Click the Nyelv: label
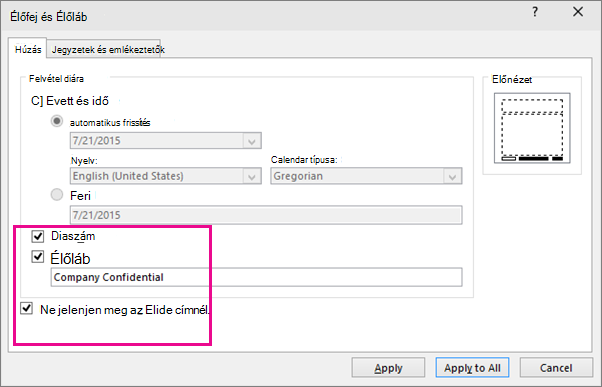This screenshot has width=602, height=387. (84, 160)
